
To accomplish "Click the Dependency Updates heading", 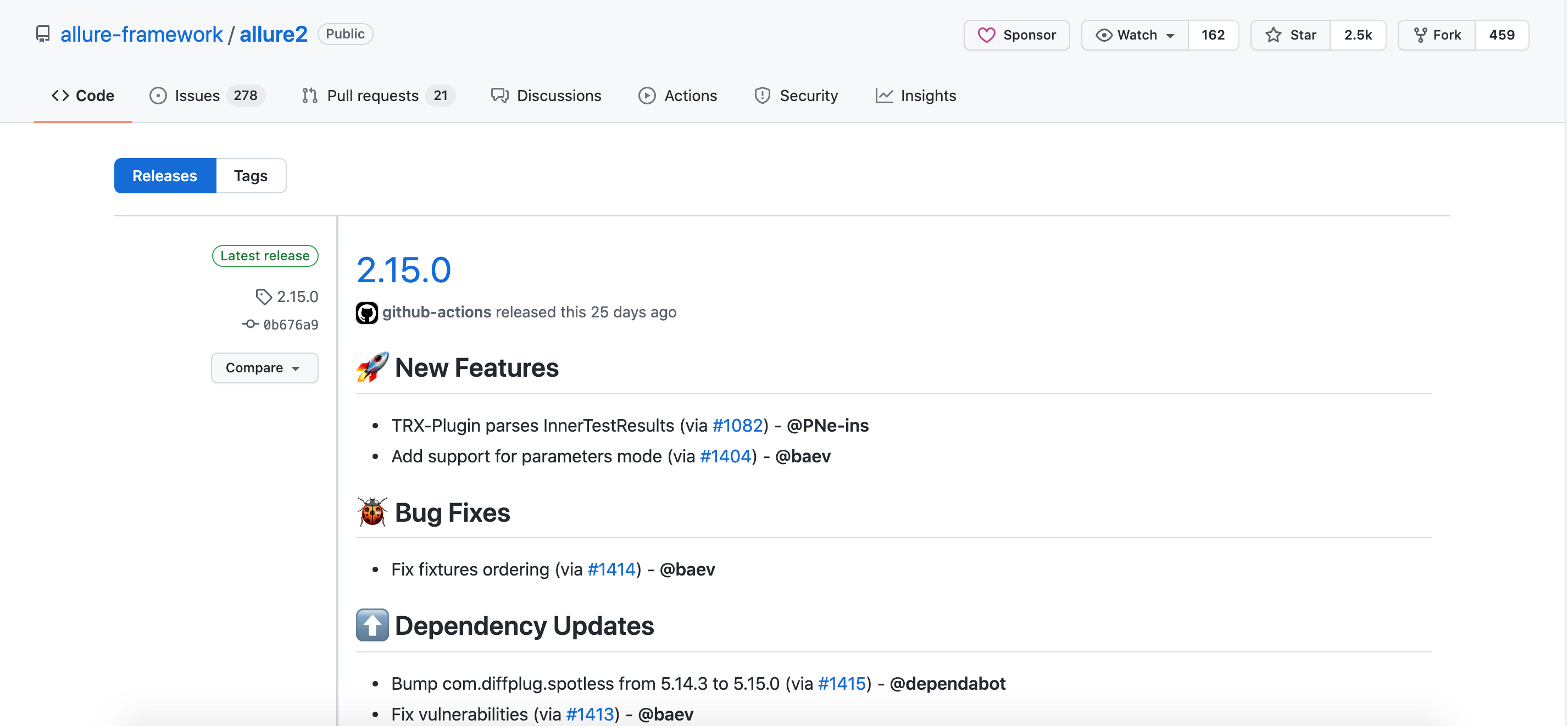I will click(x=524, y=626).
